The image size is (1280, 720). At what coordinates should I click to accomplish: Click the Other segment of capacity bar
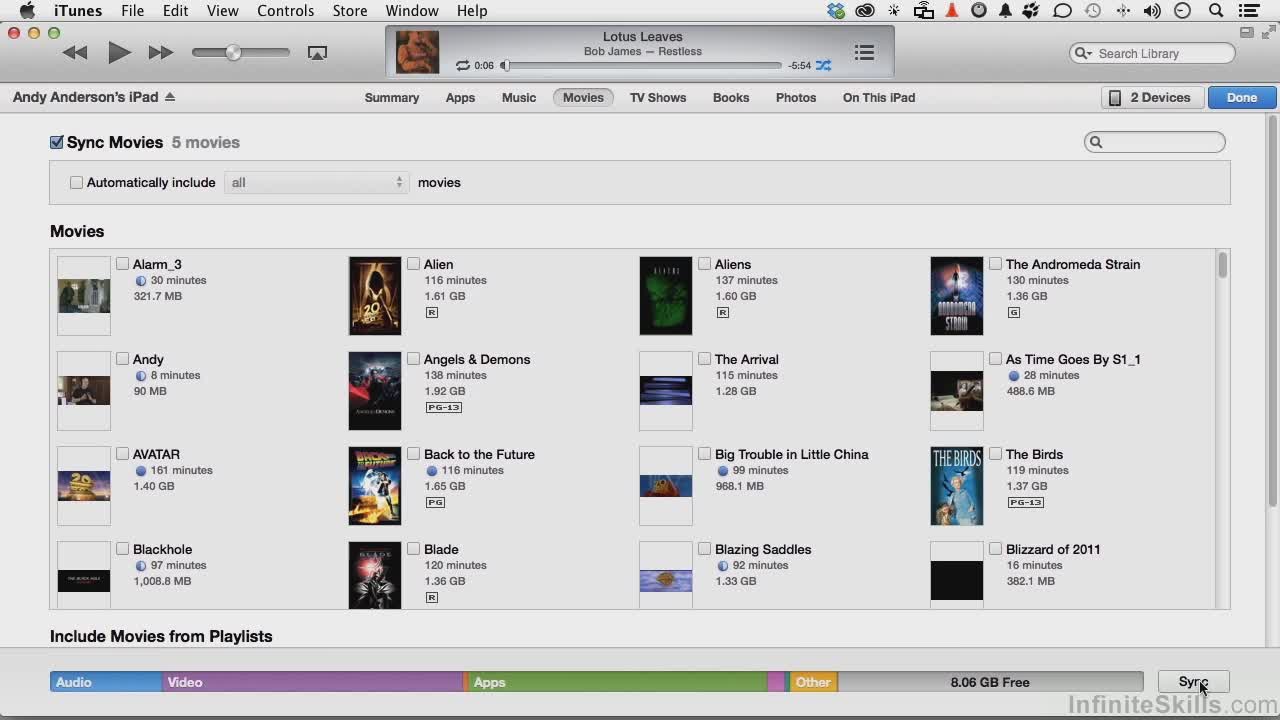coord(814,682)
